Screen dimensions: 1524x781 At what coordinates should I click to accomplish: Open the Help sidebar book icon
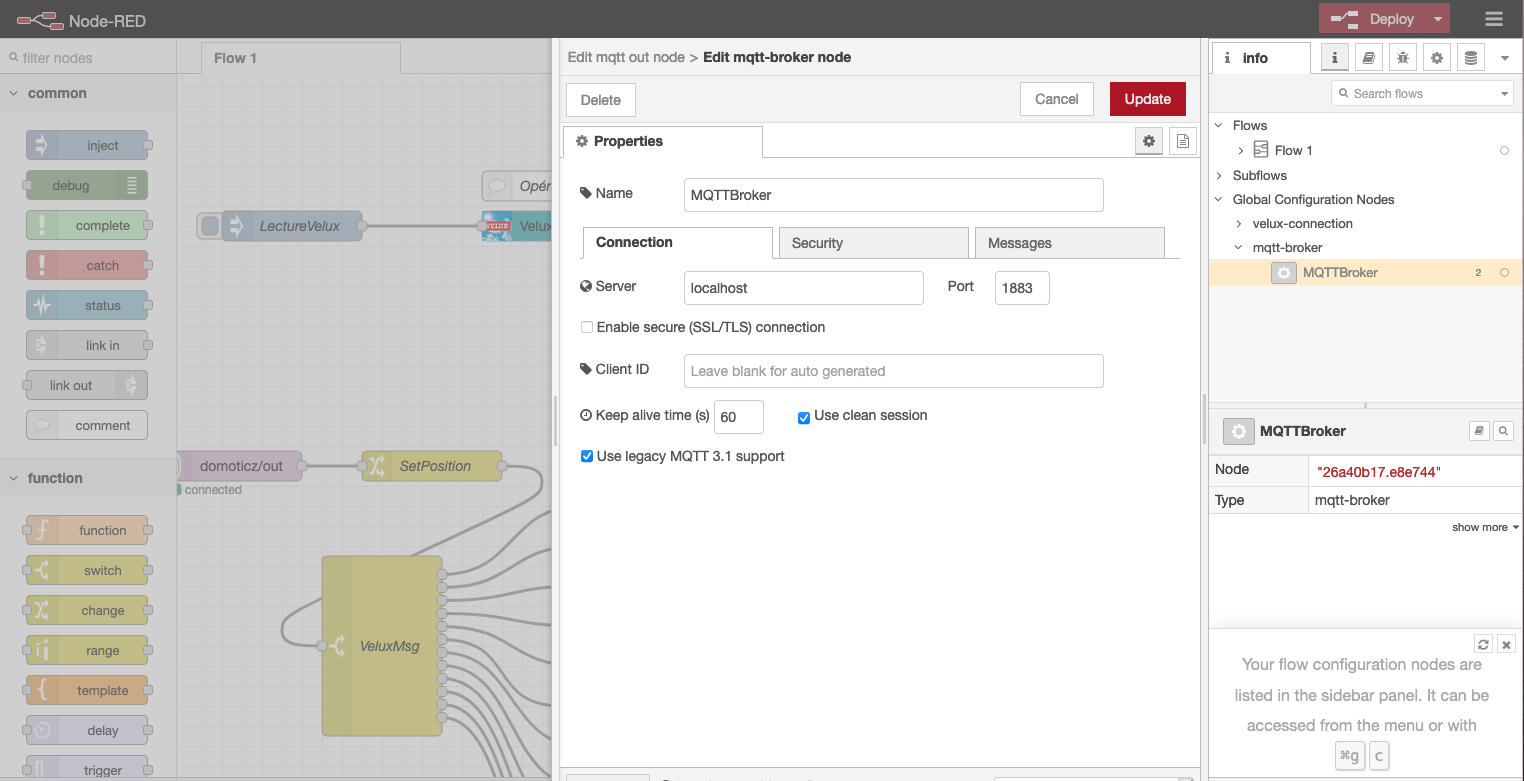[1370, 58]
